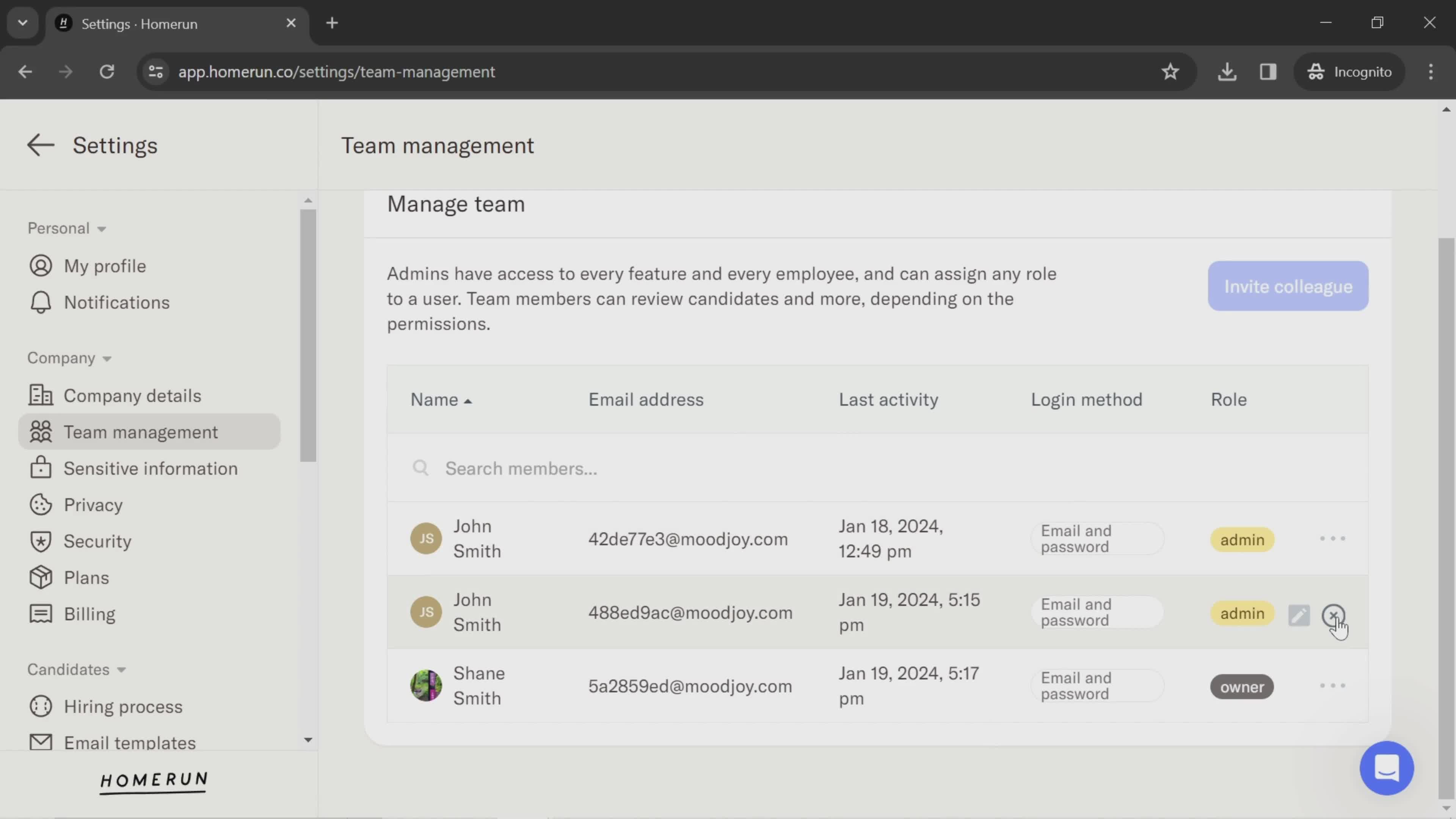Sort members by Name column
This screenshot has height=819, width=1456.
click(x=441, y=400)
